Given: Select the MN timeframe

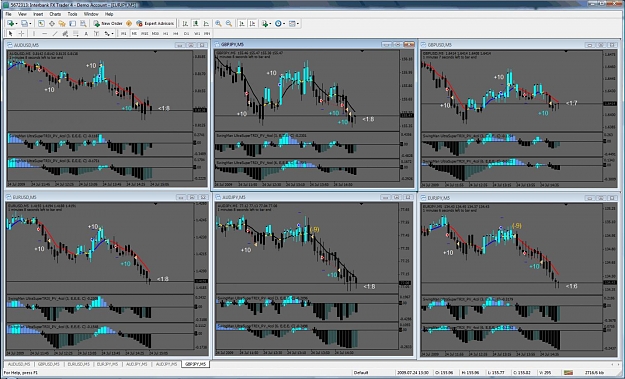Looking at the screenshot, I should point(207,33).
